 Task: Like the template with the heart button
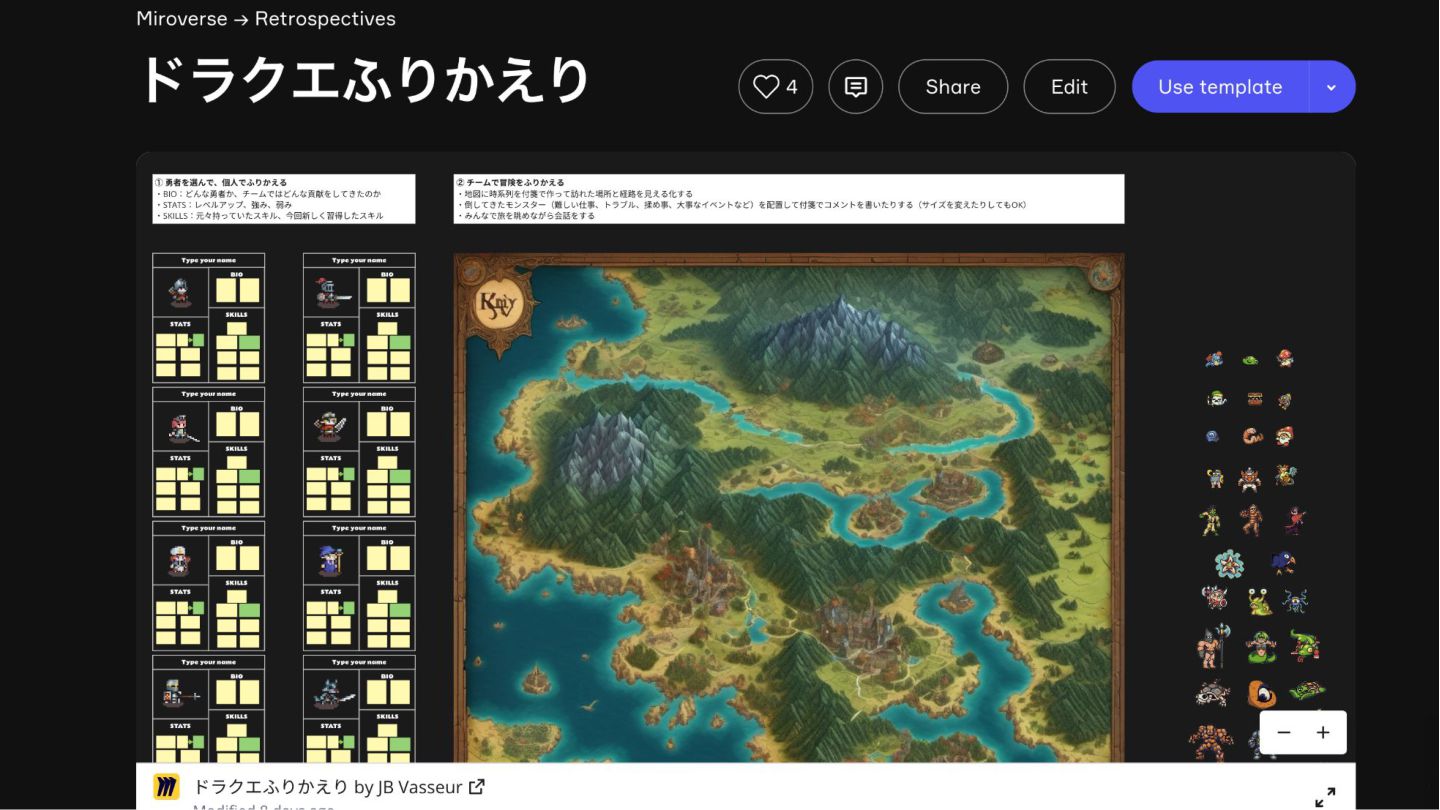[x=775, y=87]
